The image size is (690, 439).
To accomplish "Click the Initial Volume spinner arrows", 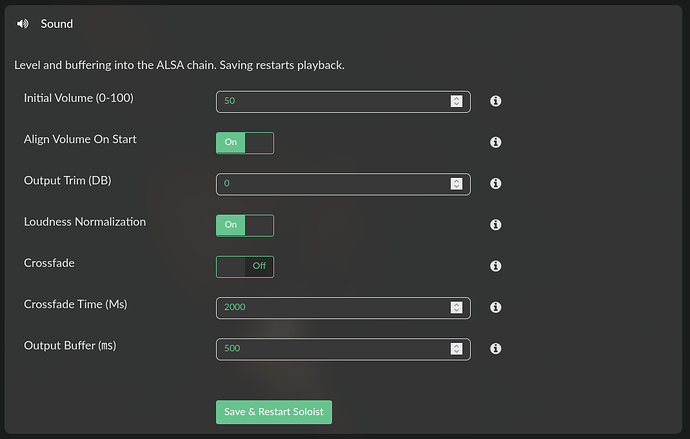I will pyautogui.click(x=456, y=101).
